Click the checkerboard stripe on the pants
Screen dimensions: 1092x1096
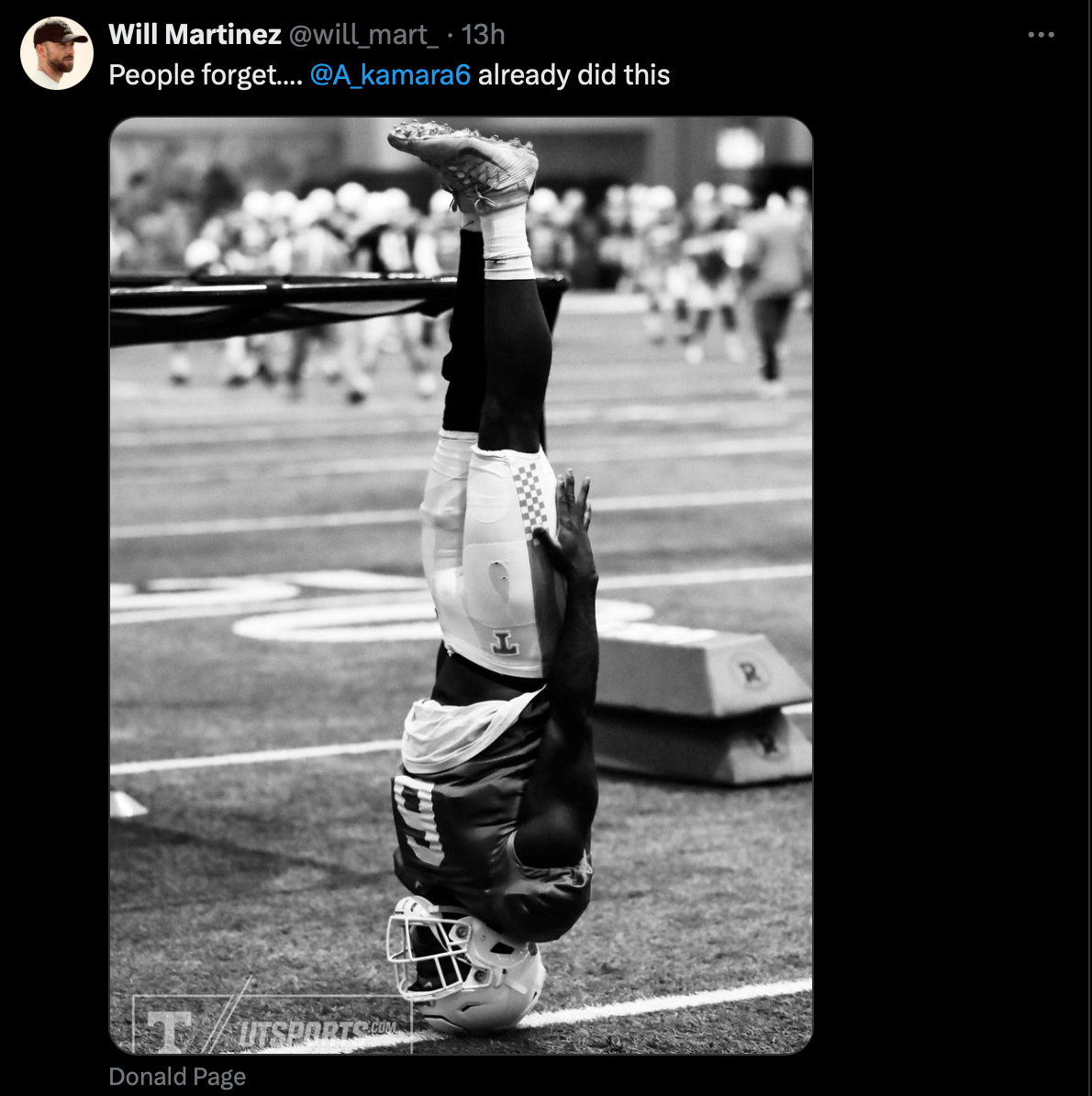pyautogui.click(x=530, y=496)
